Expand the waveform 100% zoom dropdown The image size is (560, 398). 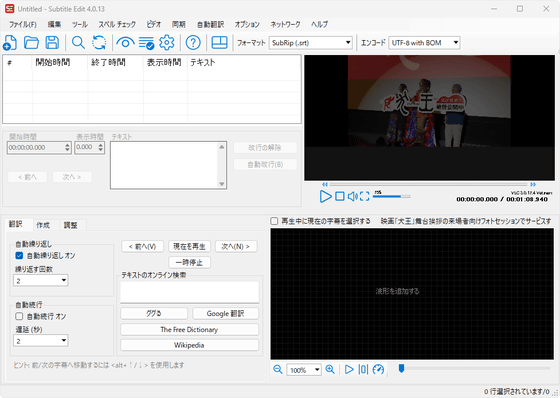pyautogui.click(x=304, y=370)
